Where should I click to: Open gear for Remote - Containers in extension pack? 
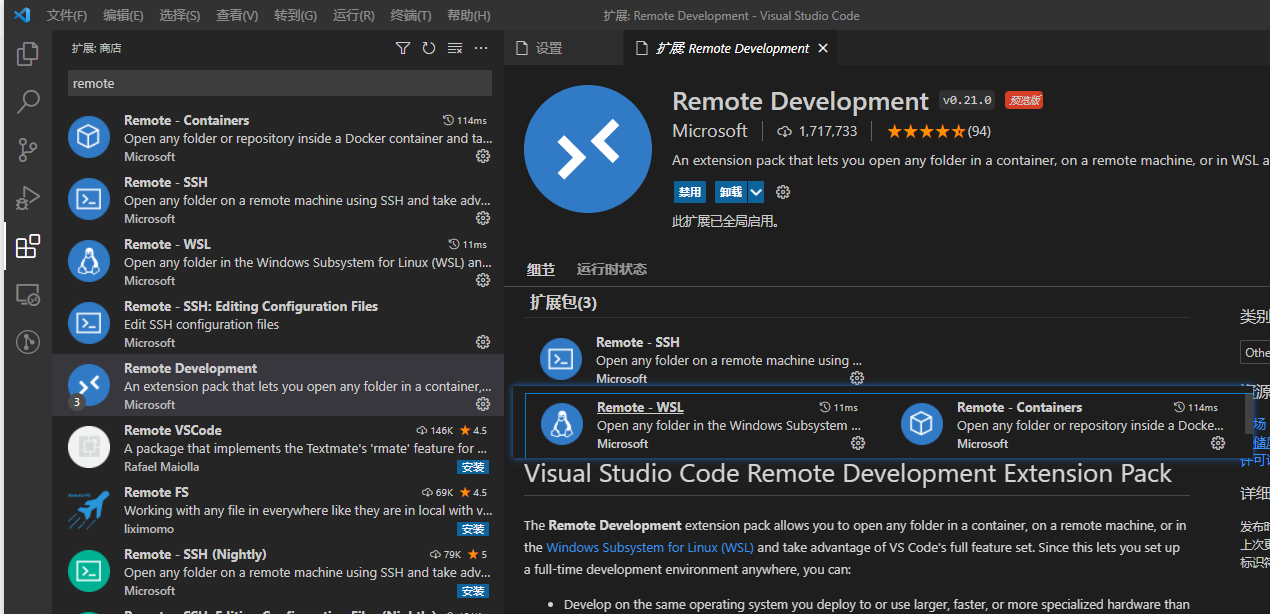[1217, 443]
